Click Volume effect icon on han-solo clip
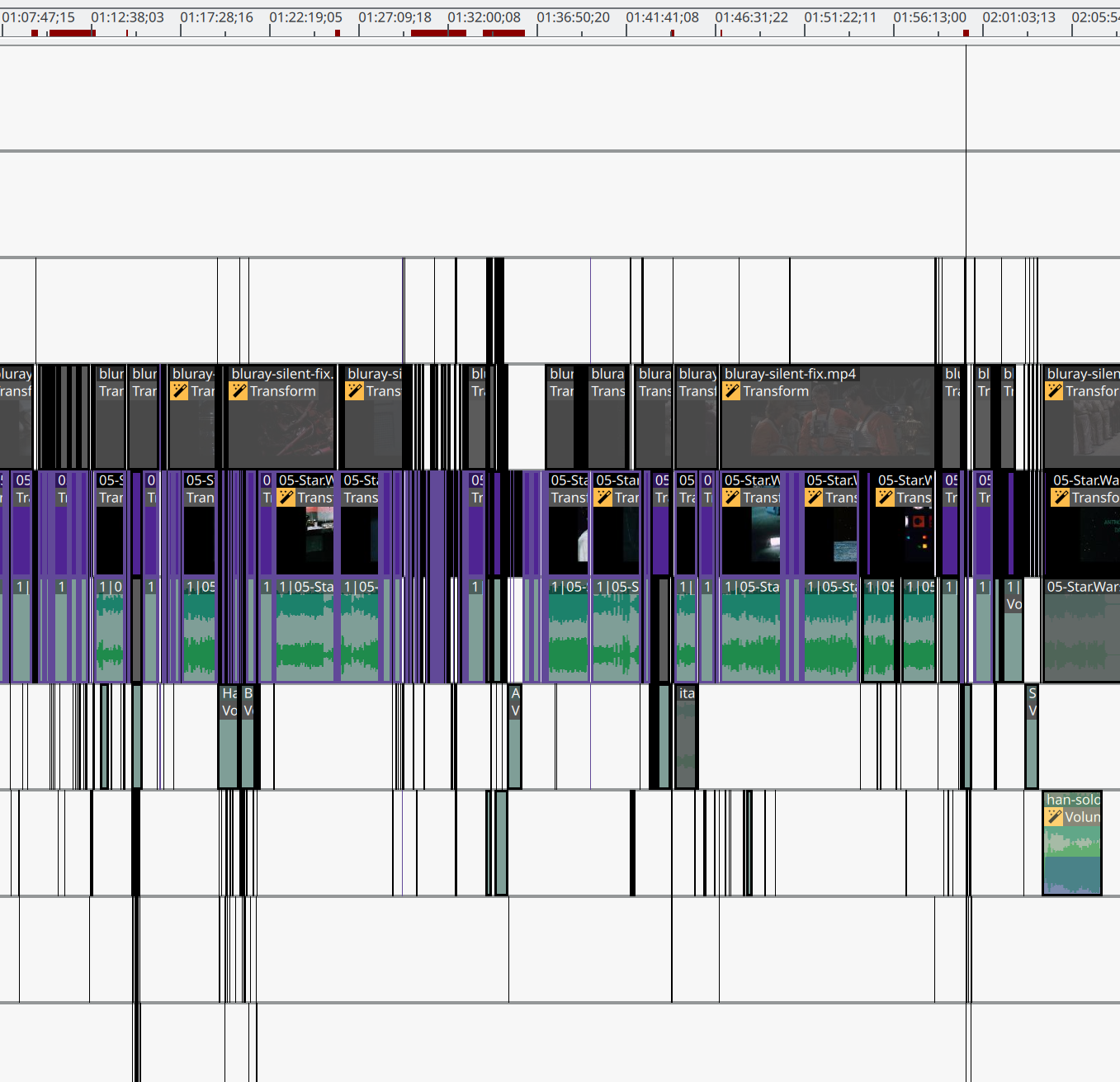Viewport: 1120px width, 1082px height. [x=1054, y=817]
